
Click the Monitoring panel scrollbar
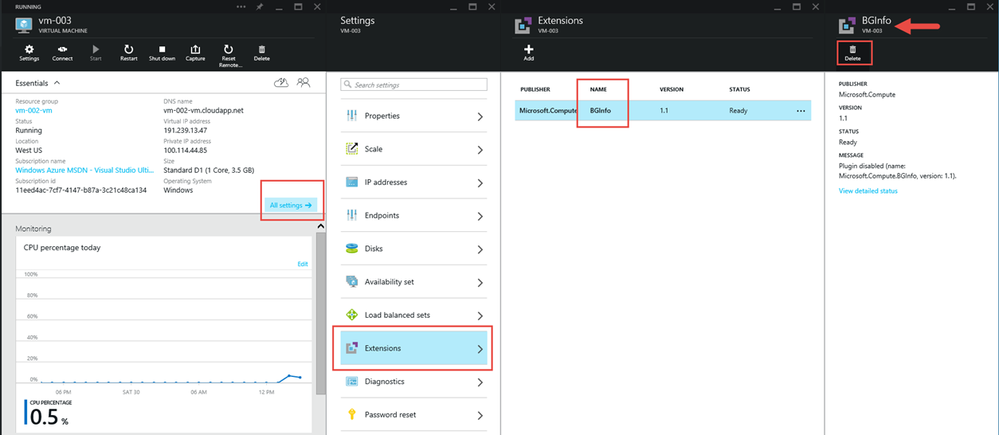pyautogui.click(x=320, y=312)
